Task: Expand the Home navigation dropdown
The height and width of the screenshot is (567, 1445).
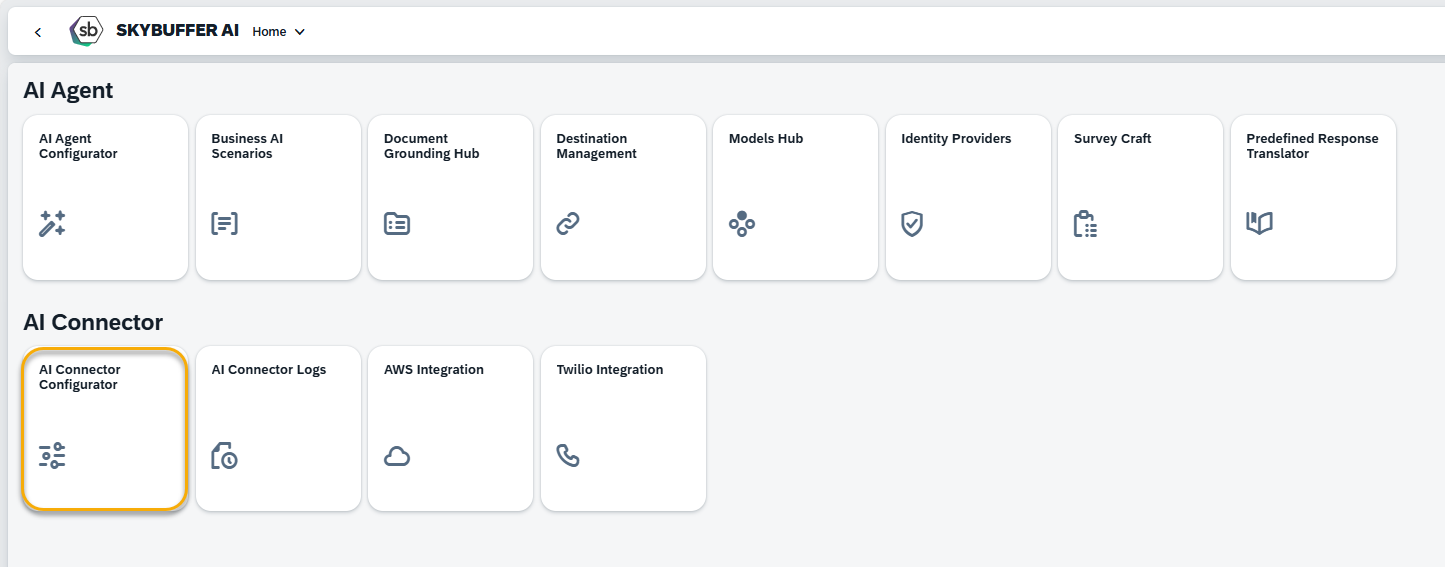Action: 279,31
